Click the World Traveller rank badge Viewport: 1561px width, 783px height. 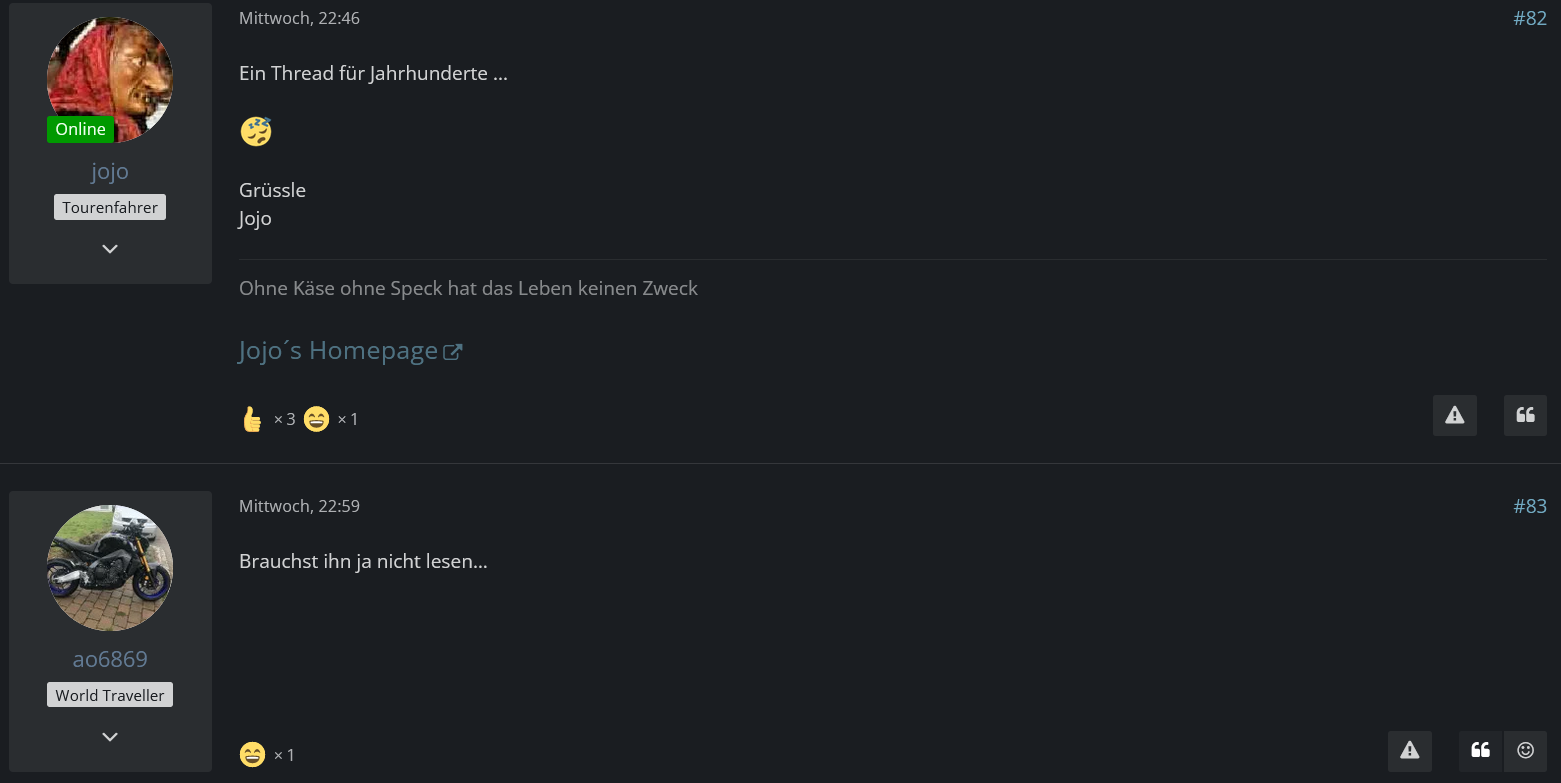[110, 695]
